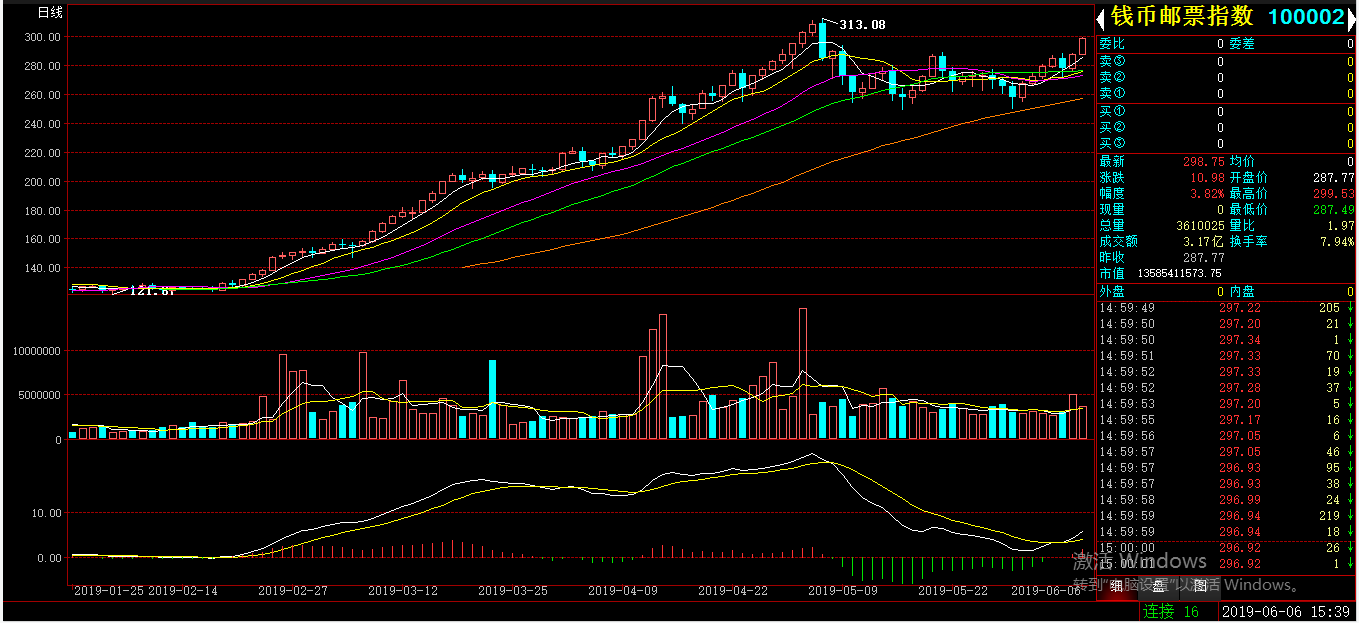Click the 卖① order row
This screenshot has width=1359, height=623.
pos(1226,93)
